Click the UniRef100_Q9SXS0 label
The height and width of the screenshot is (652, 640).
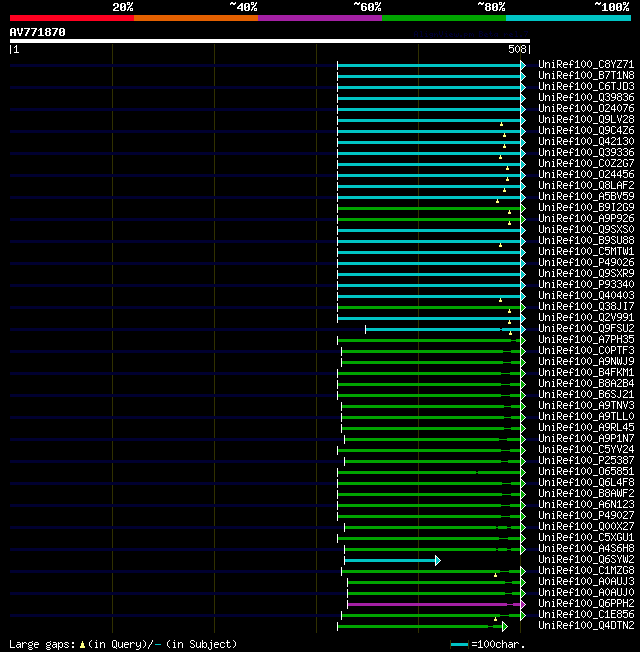[586, 230]
